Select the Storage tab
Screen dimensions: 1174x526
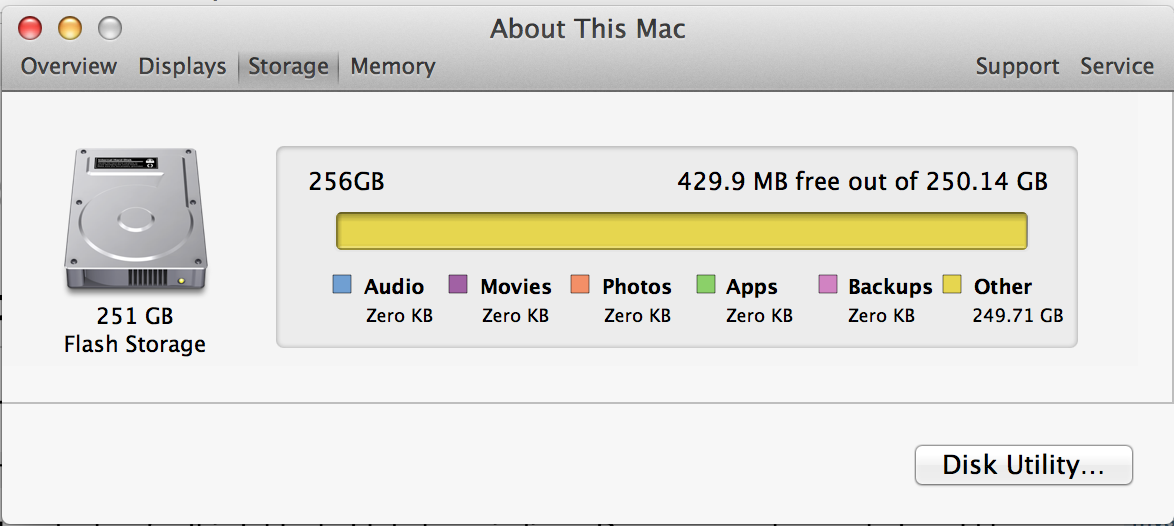pos(288,67)
